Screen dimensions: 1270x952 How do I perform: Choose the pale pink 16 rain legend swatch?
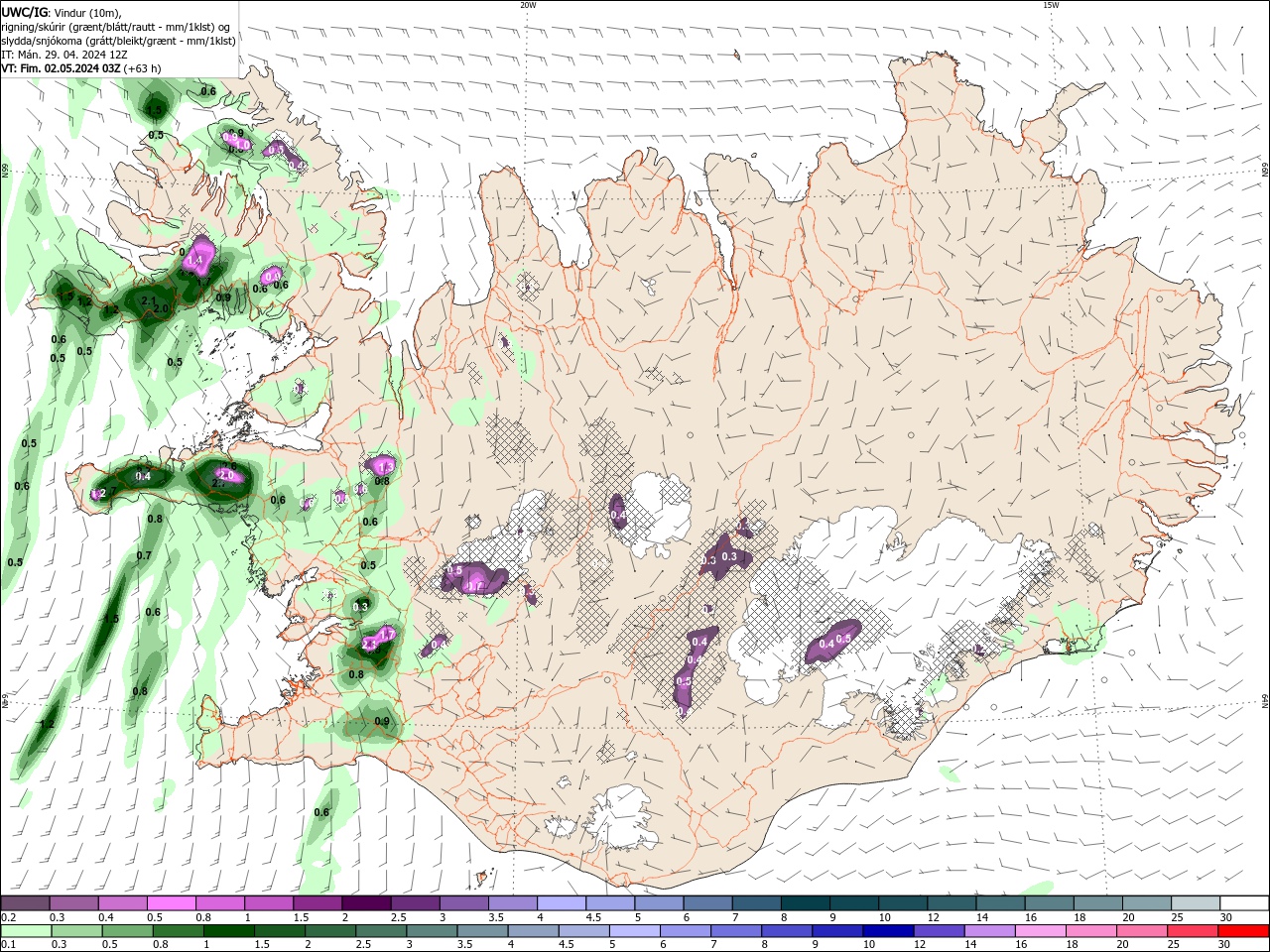(x=1040, y=931)
